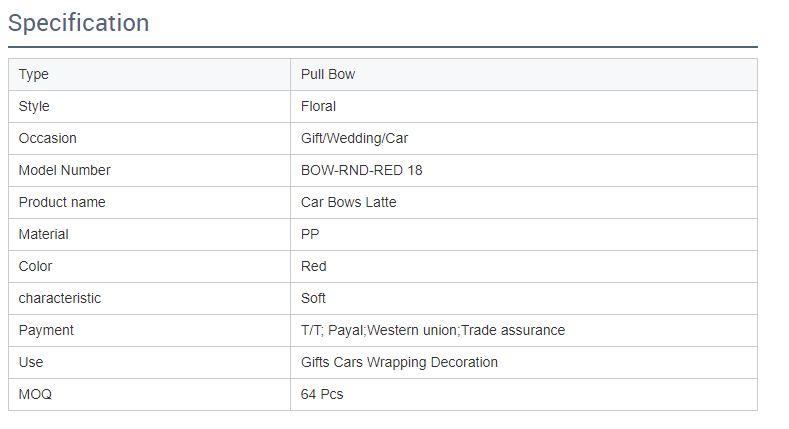Select the PP material value

[310, 234]
